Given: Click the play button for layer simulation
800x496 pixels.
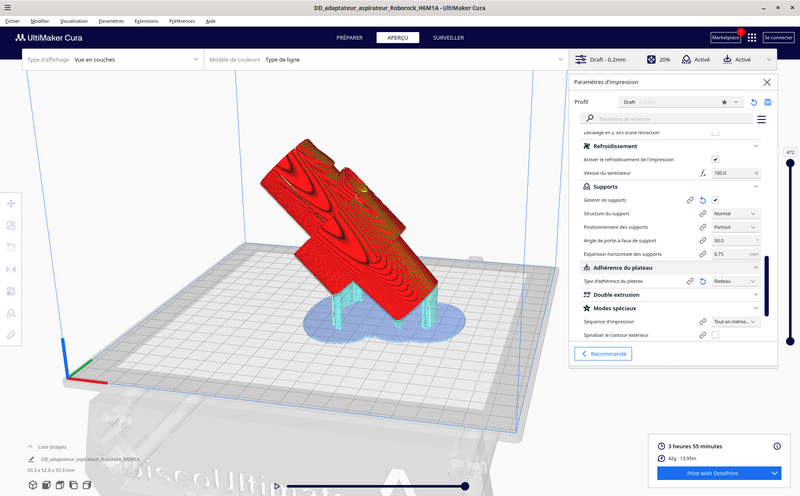Looking at the screenshot, I should 277,486.
